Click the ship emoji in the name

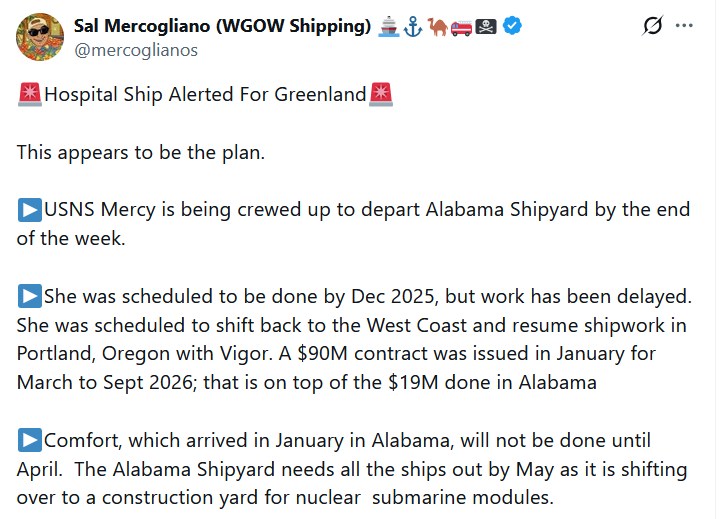coord(388,26)
